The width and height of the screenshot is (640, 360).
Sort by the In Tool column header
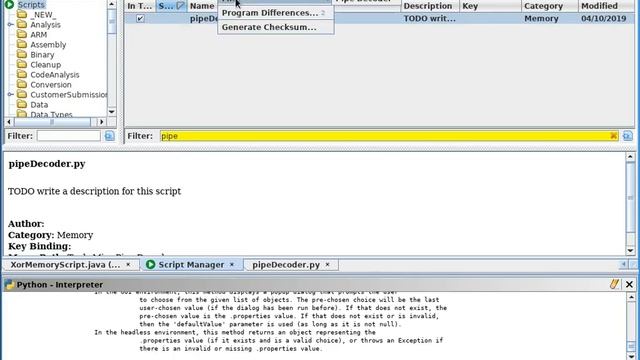pos(140,6)
